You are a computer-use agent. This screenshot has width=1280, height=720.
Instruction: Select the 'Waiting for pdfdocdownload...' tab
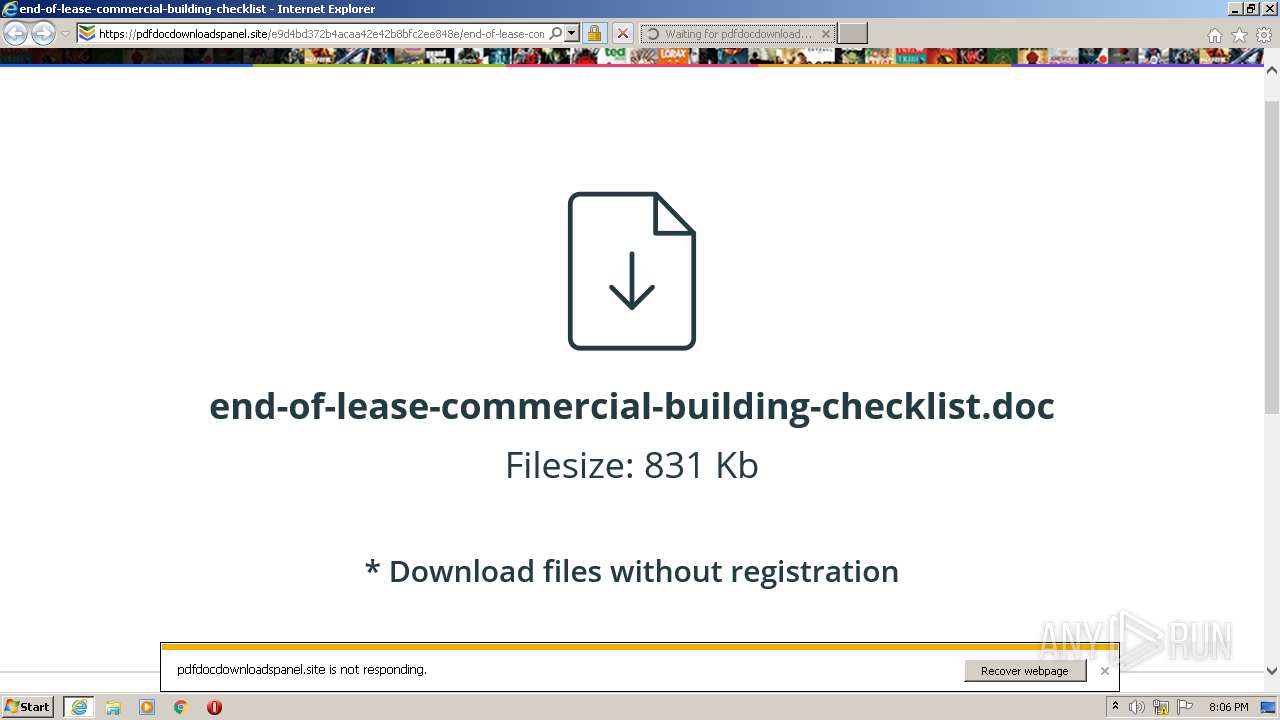(738, 33)
